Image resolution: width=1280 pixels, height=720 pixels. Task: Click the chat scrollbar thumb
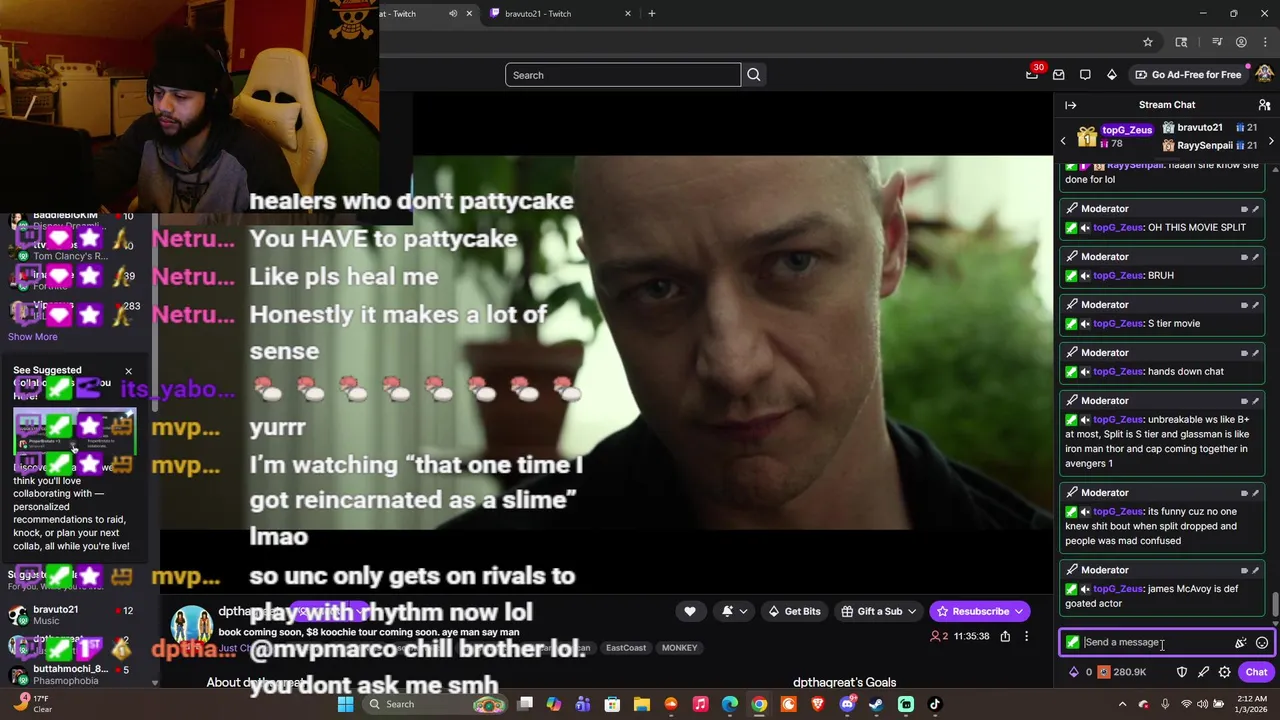pyautogui.click(x=1275, y=604)
